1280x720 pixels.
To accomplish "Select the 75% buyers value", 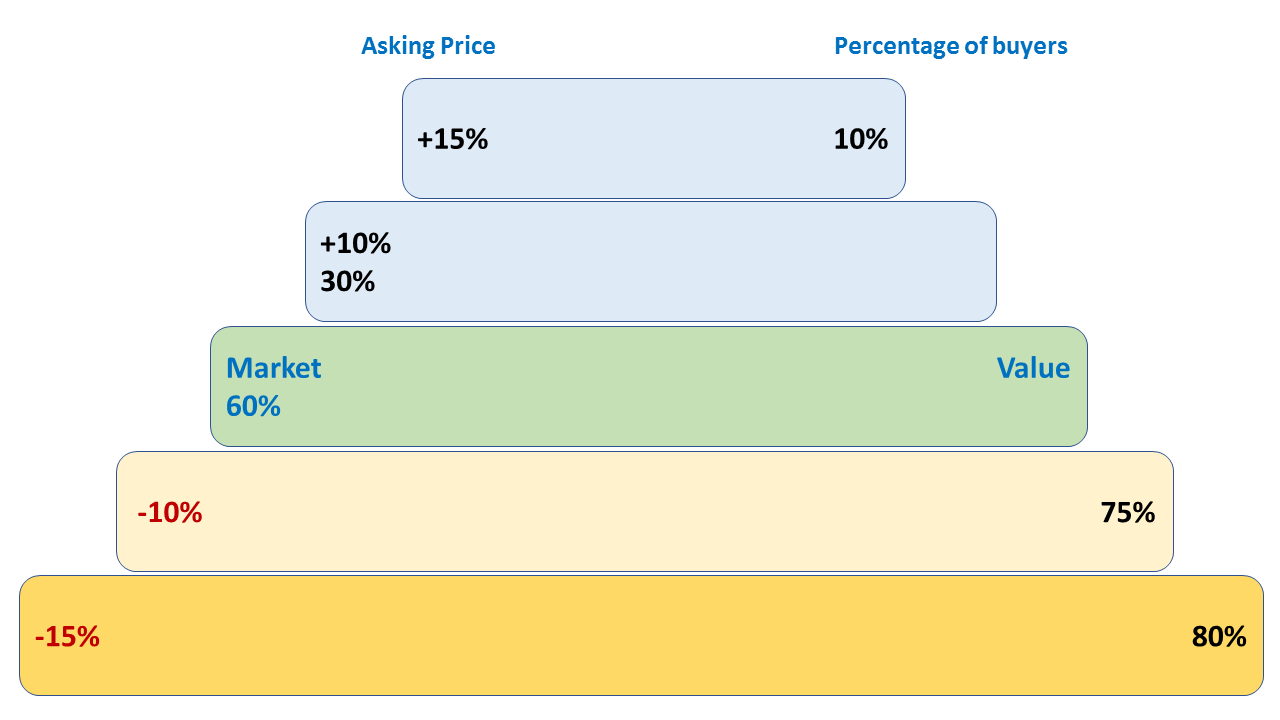I will [x=1128, y=513].
